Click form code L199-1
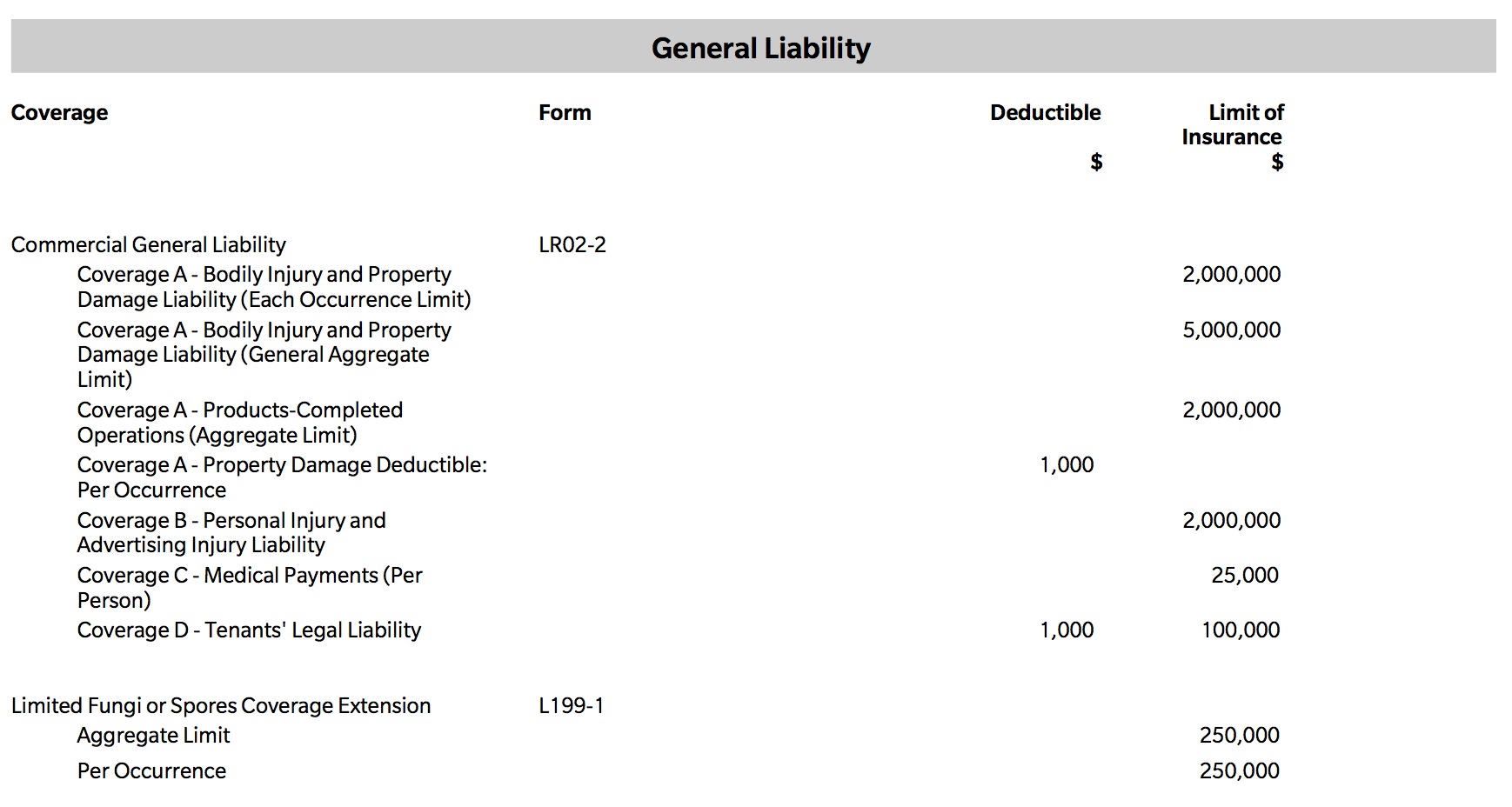Viewport: 1512px width, 807px height. (571, 706)
